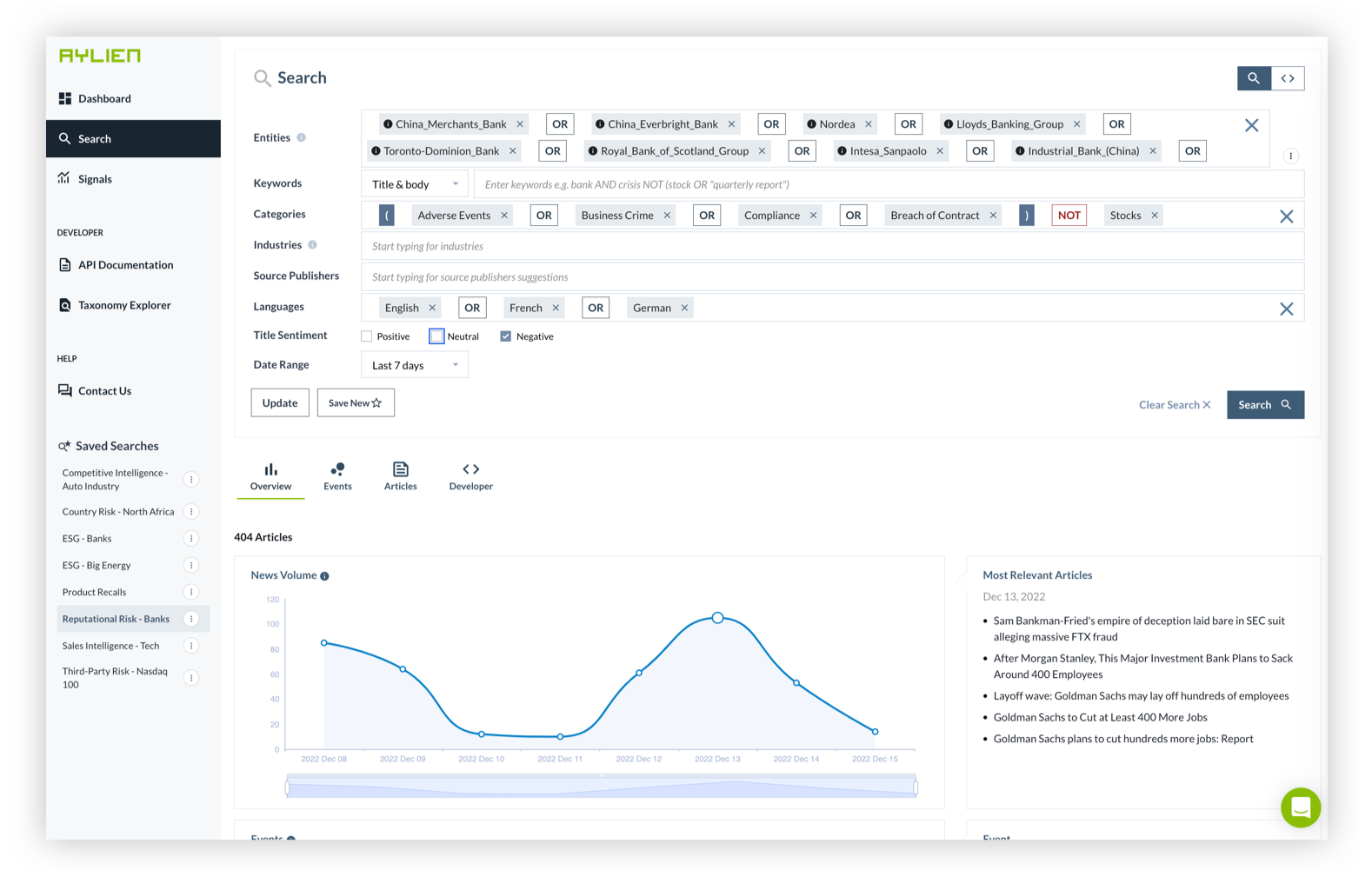Switch to the Articles tab
This screenshot has height=890, width=1372.
pyautogui.click(x=401, y=476)
